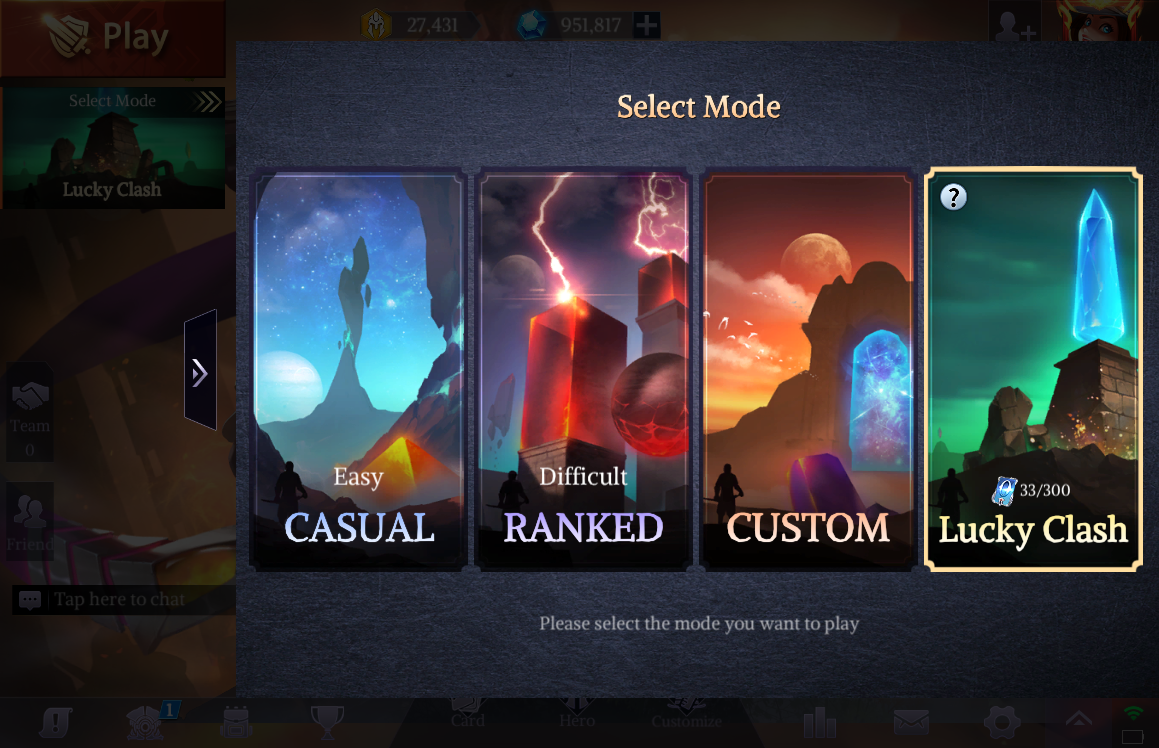Select the Casual easy mode card
Viewport: 1159px width, 748px height.
pos(359,371)
